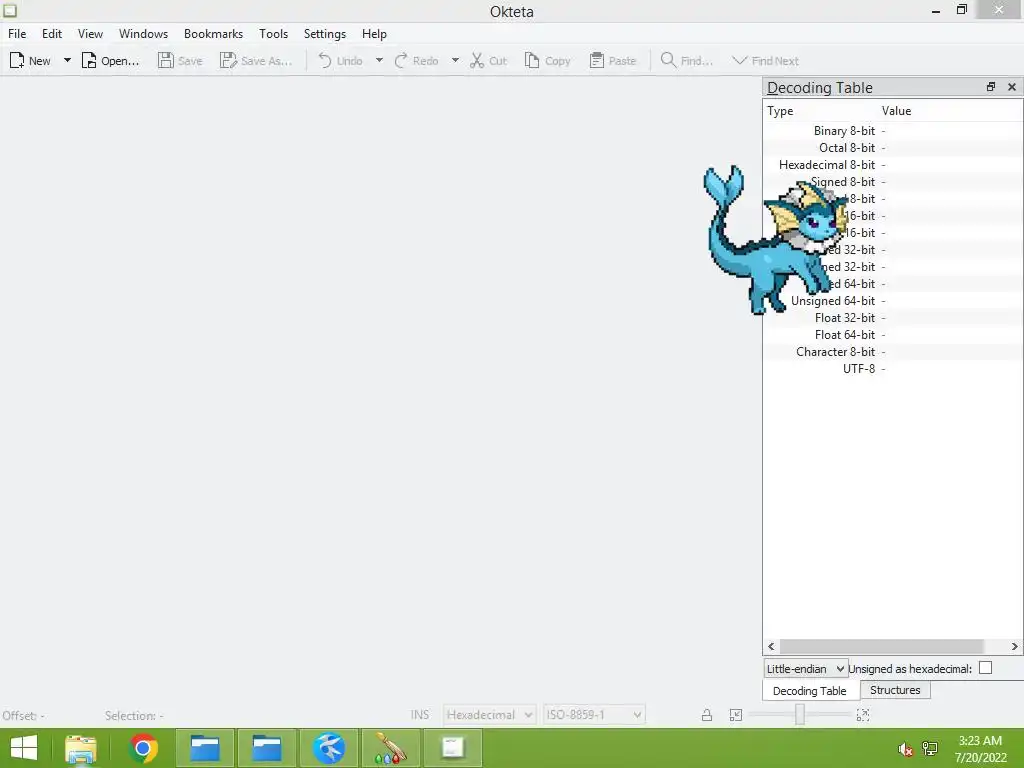Click the muted volume tray icon
The image size is (1024, 768).
point(905,749)
